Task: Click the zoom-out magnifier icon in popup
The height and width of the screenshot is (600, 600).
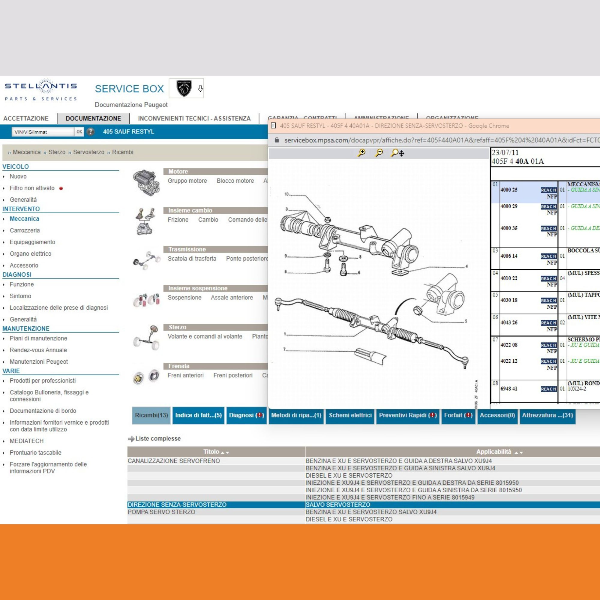Action: pyautogui.click(x=379, y=153)
